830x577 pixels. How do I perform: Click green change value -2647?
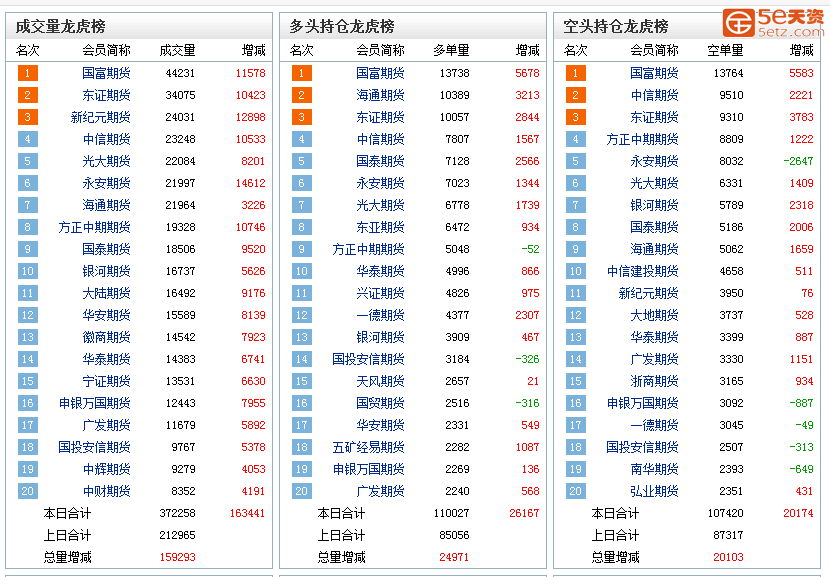(x=798, y=161)
